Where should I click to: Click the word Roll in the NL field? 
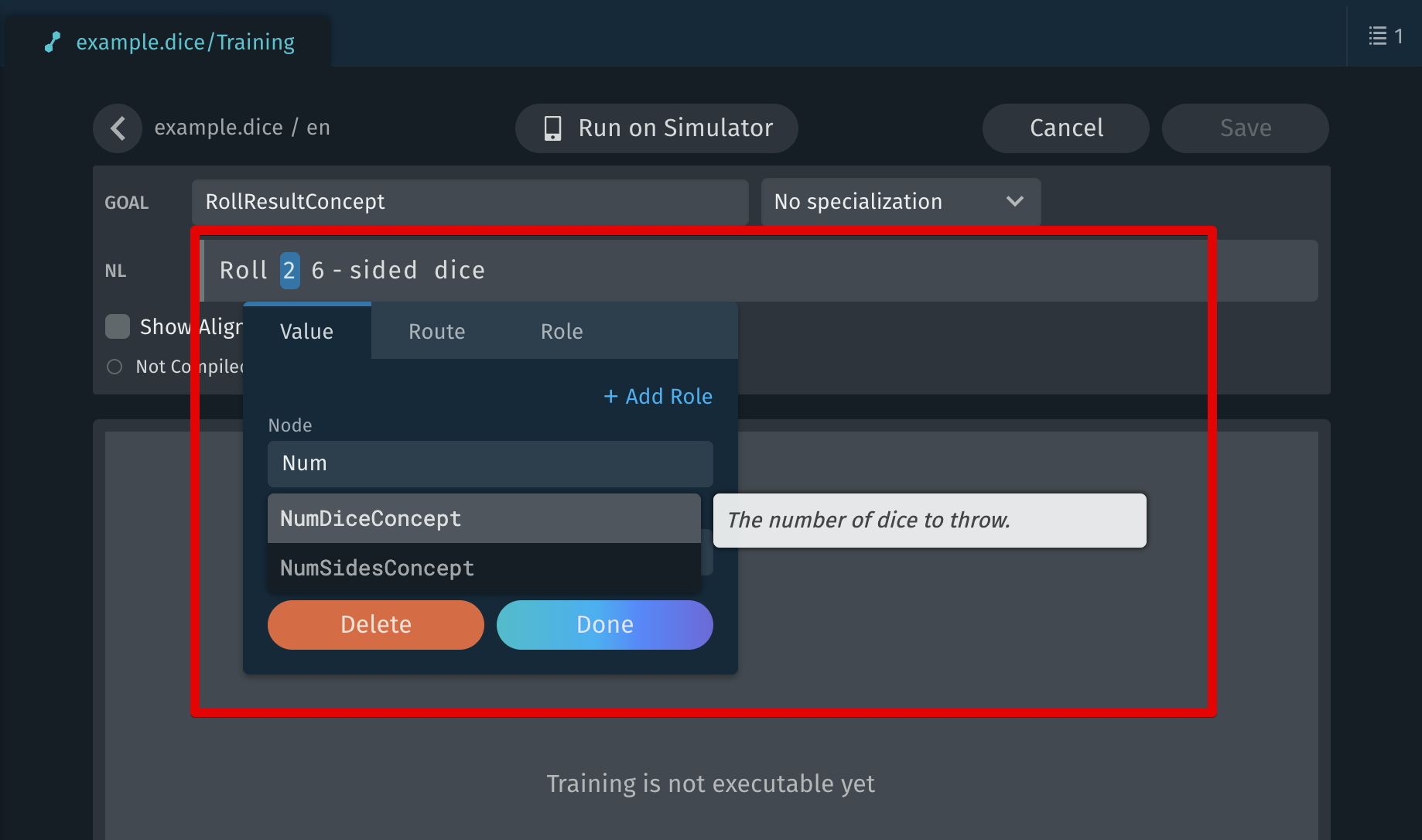(x=244, y=271)
